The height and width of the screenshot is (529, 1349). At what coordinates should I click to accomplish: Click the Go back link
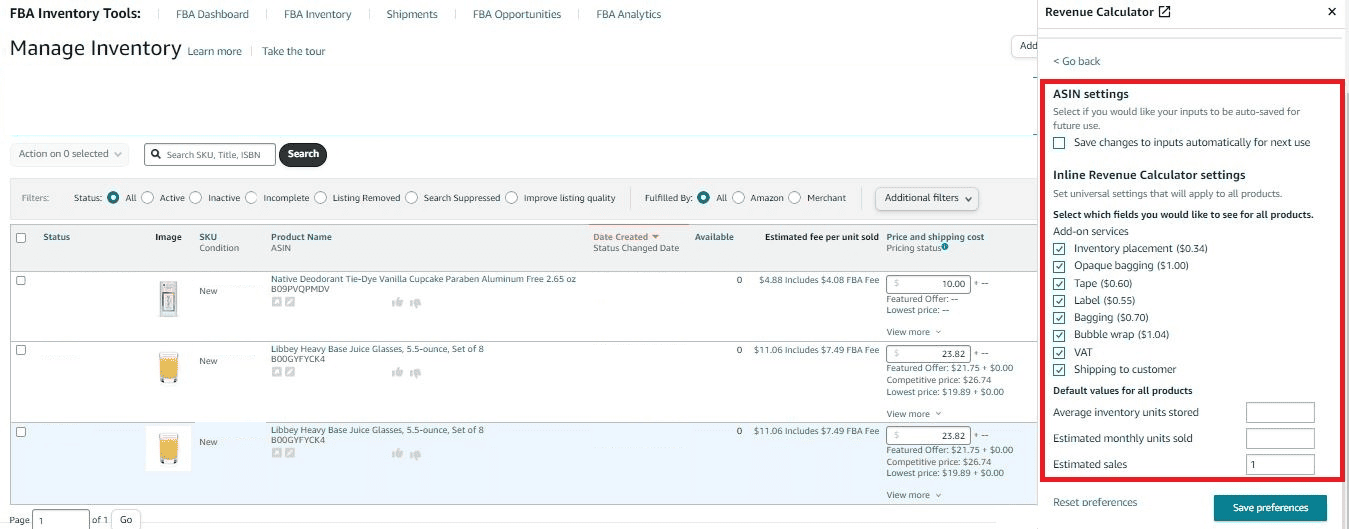(x=1077, y=62)
